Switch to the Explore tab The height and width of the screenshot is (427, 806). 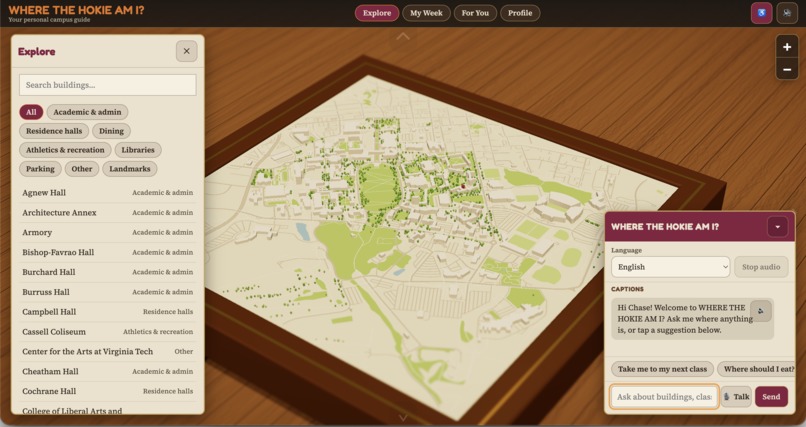tap(377, 13)
